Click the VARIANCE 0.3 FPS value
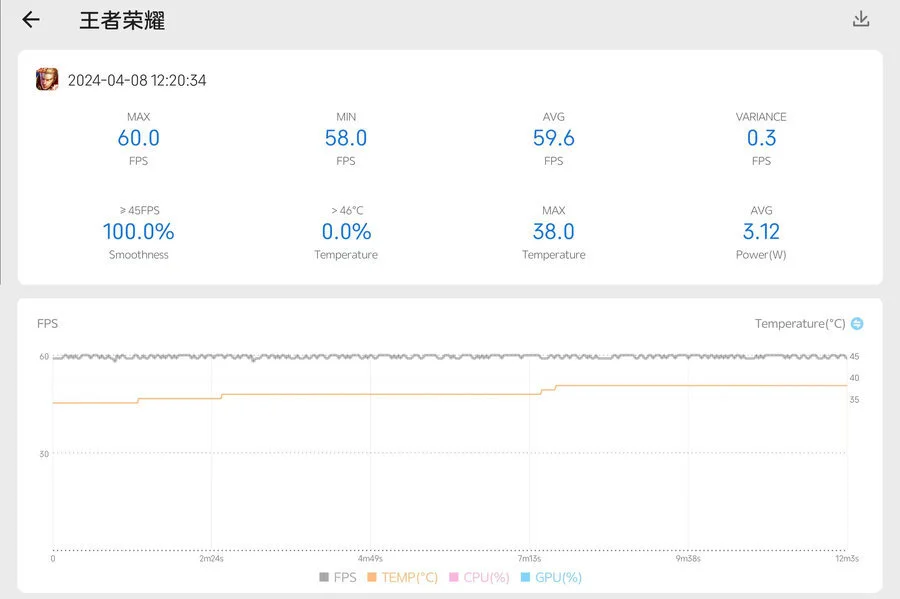The height and width of the screenshot is (599, 900). pos(761,138)
